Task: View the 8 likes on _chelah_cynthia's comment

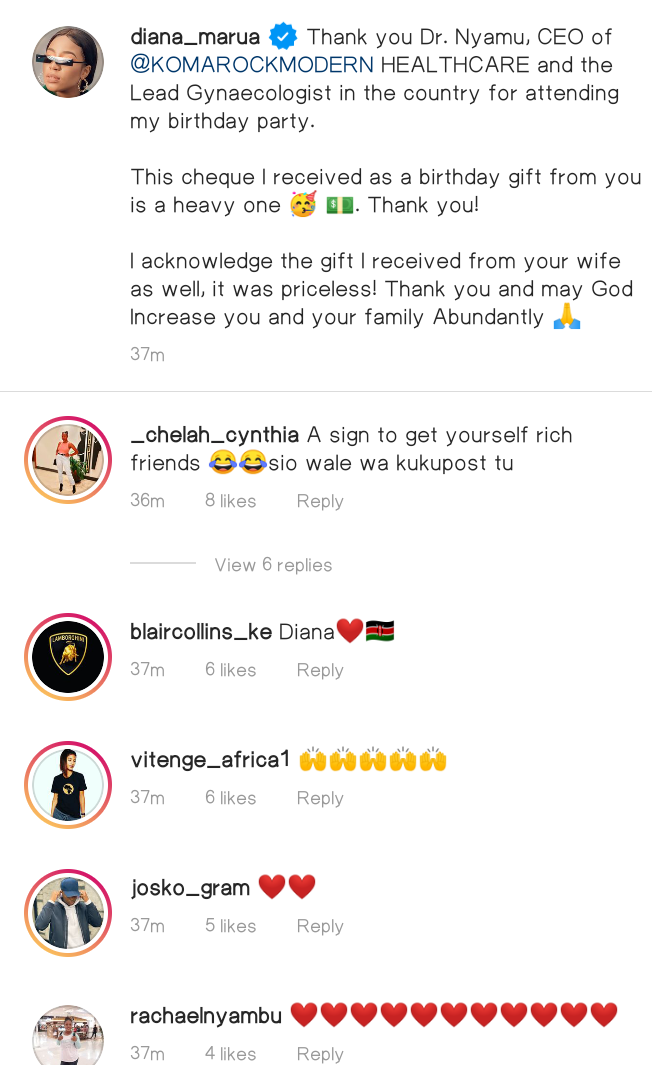Action: [230, 501]
